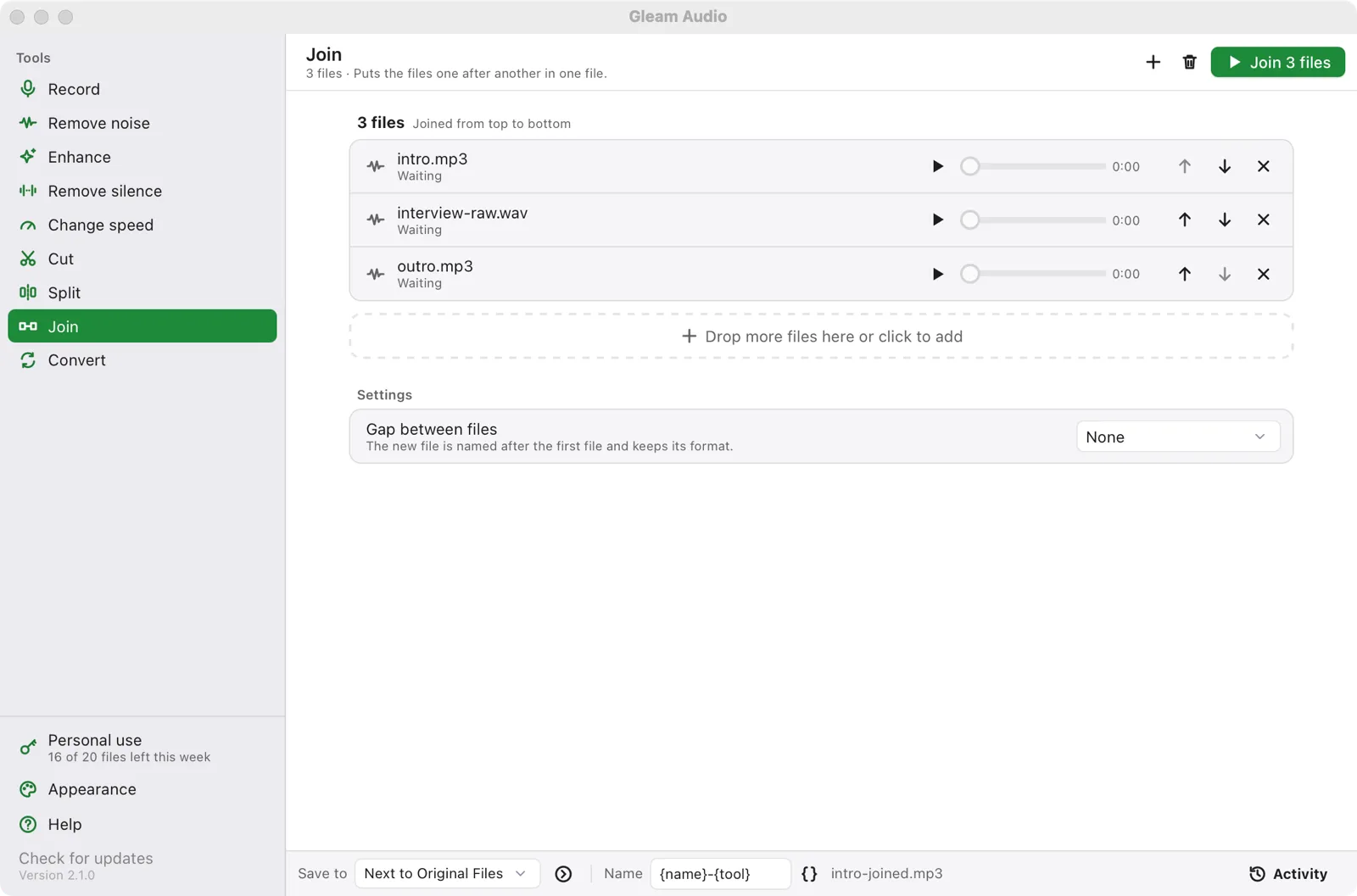This screenshot has width=1357, height=896.
Task: Click Check for updates
Action: pyautogui.click(x=86, y=858)
